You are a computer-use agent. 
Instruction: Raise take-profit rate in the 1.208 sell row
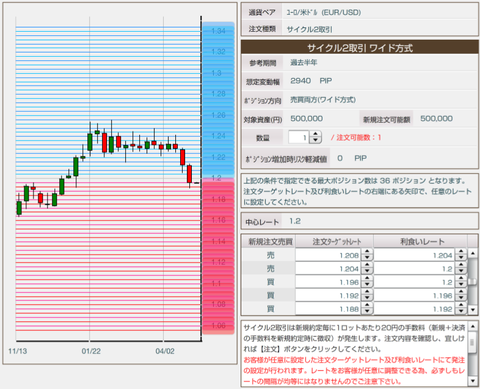461,252
